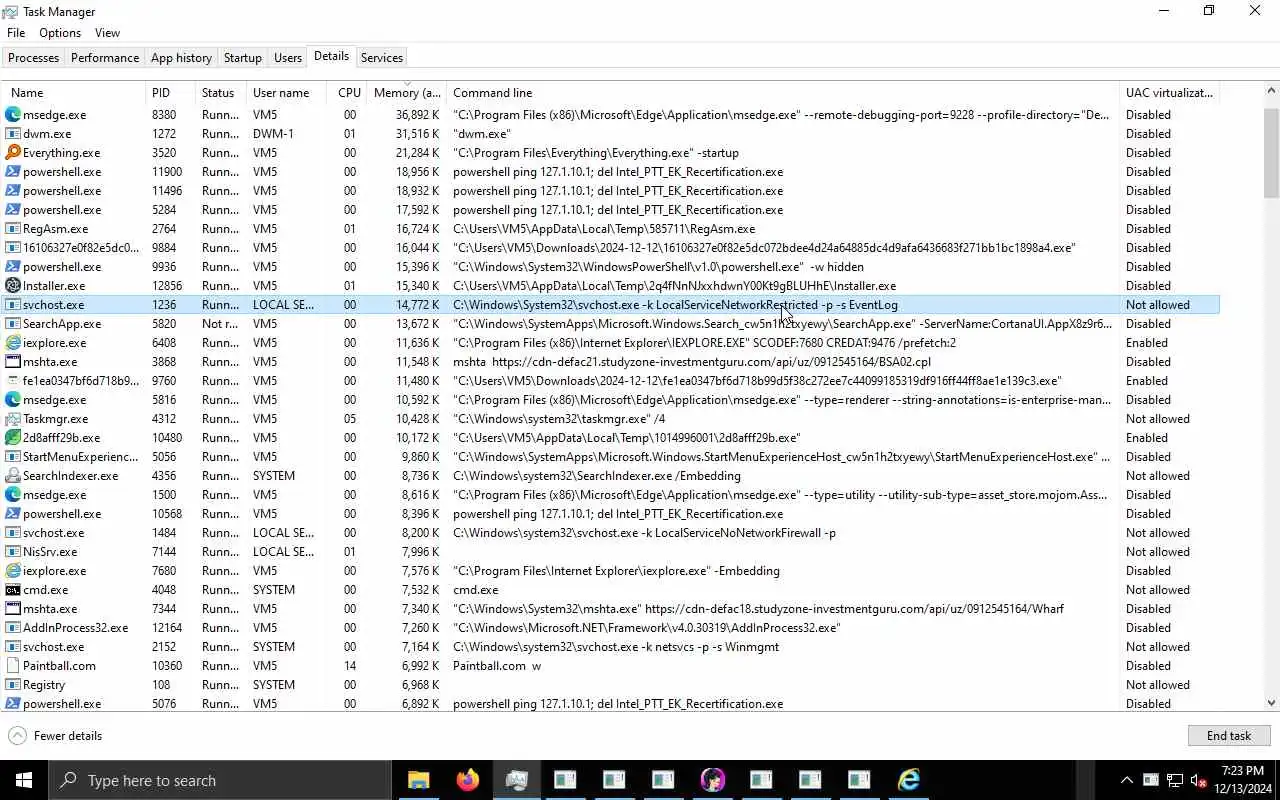This screenshot has width=1280, height=800.
Task: Sort by the Command line column header
Action: coord(783,93)
